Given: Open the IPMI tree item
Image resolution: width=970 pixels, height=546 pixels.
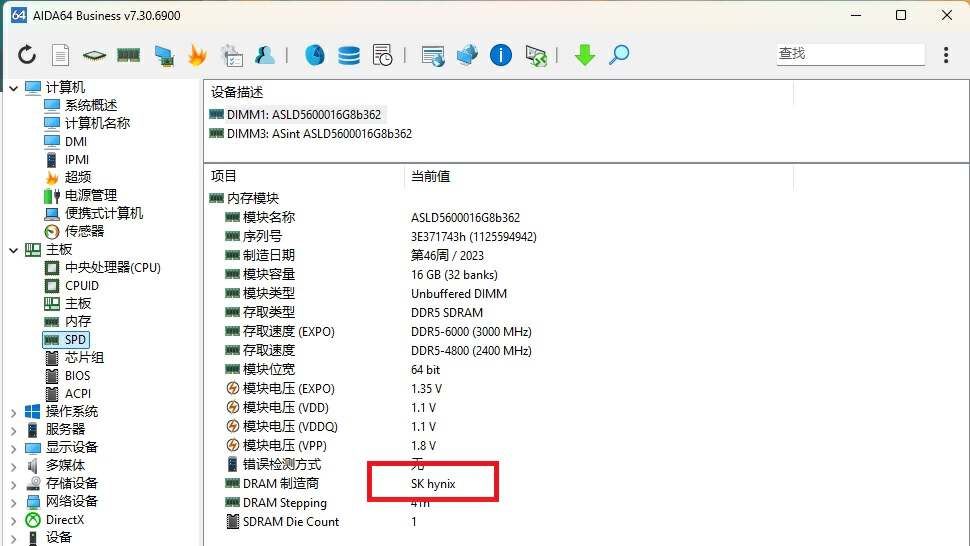Looking at the screenshot, I should tap(77, 160).
